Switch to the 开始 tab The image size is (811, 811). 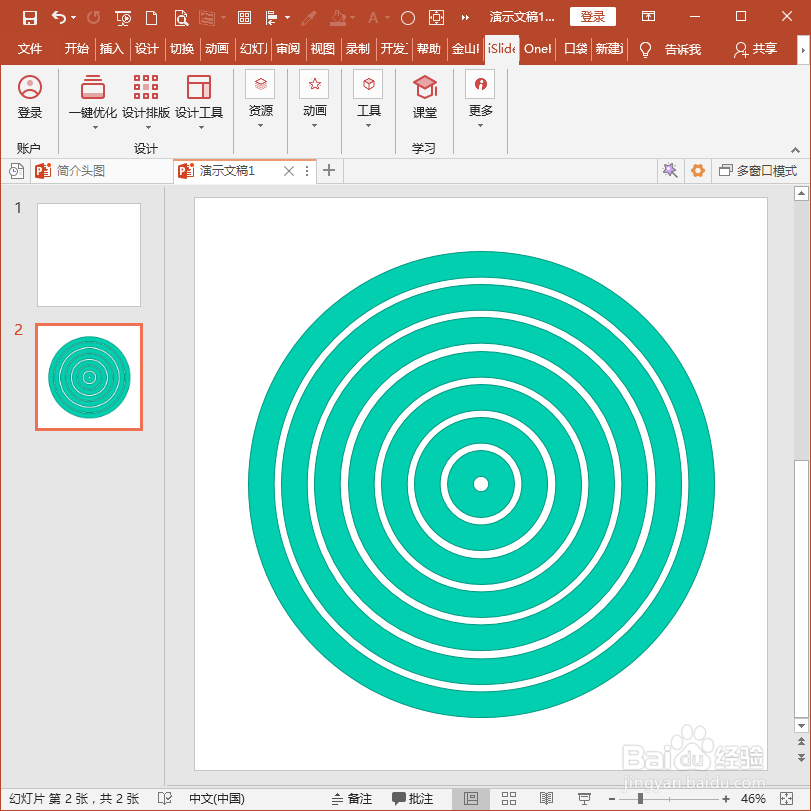coord(77,49)
